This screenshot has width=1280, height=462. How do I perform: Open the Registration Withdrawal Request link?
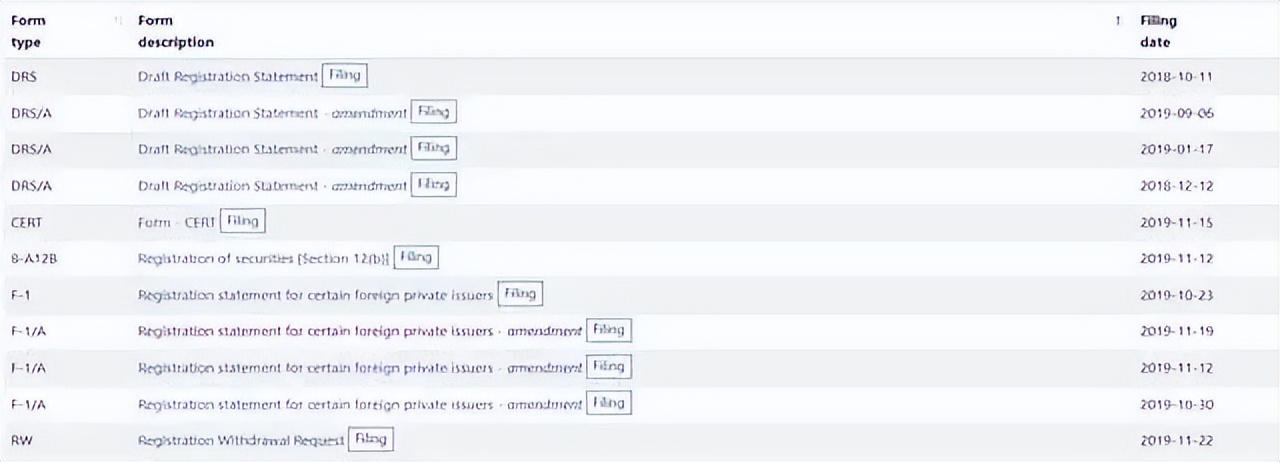coord(241,440)
